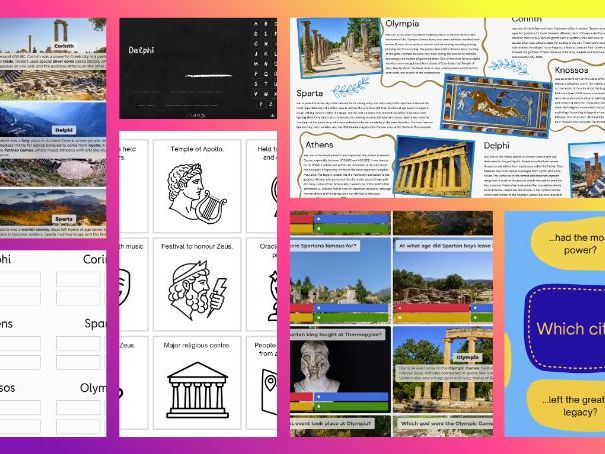Click the Olympia description text over the temple
605x454 pixels.
(444, 374)
